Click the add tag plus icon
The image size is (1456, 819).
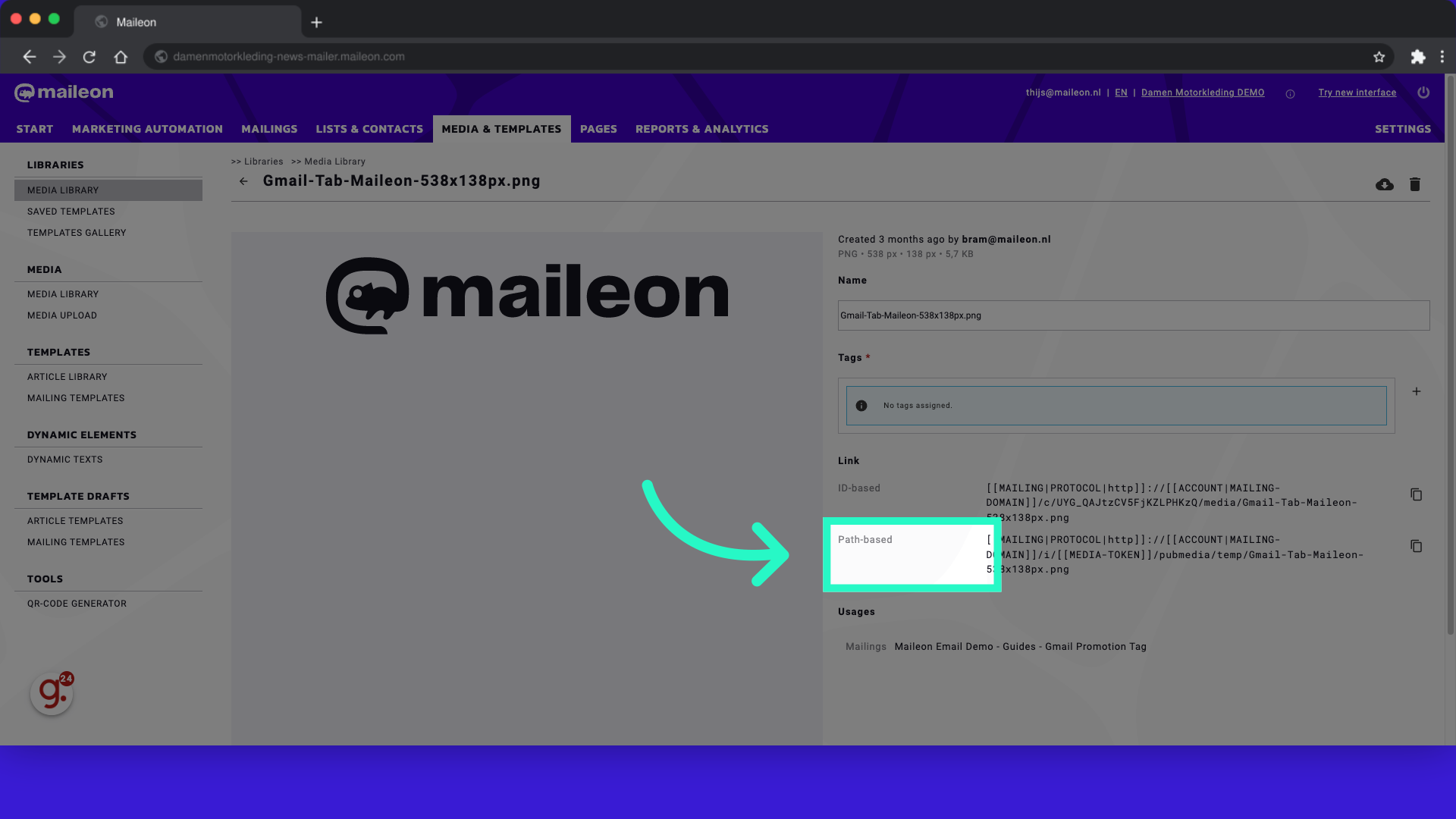(x=1416, y=391)
